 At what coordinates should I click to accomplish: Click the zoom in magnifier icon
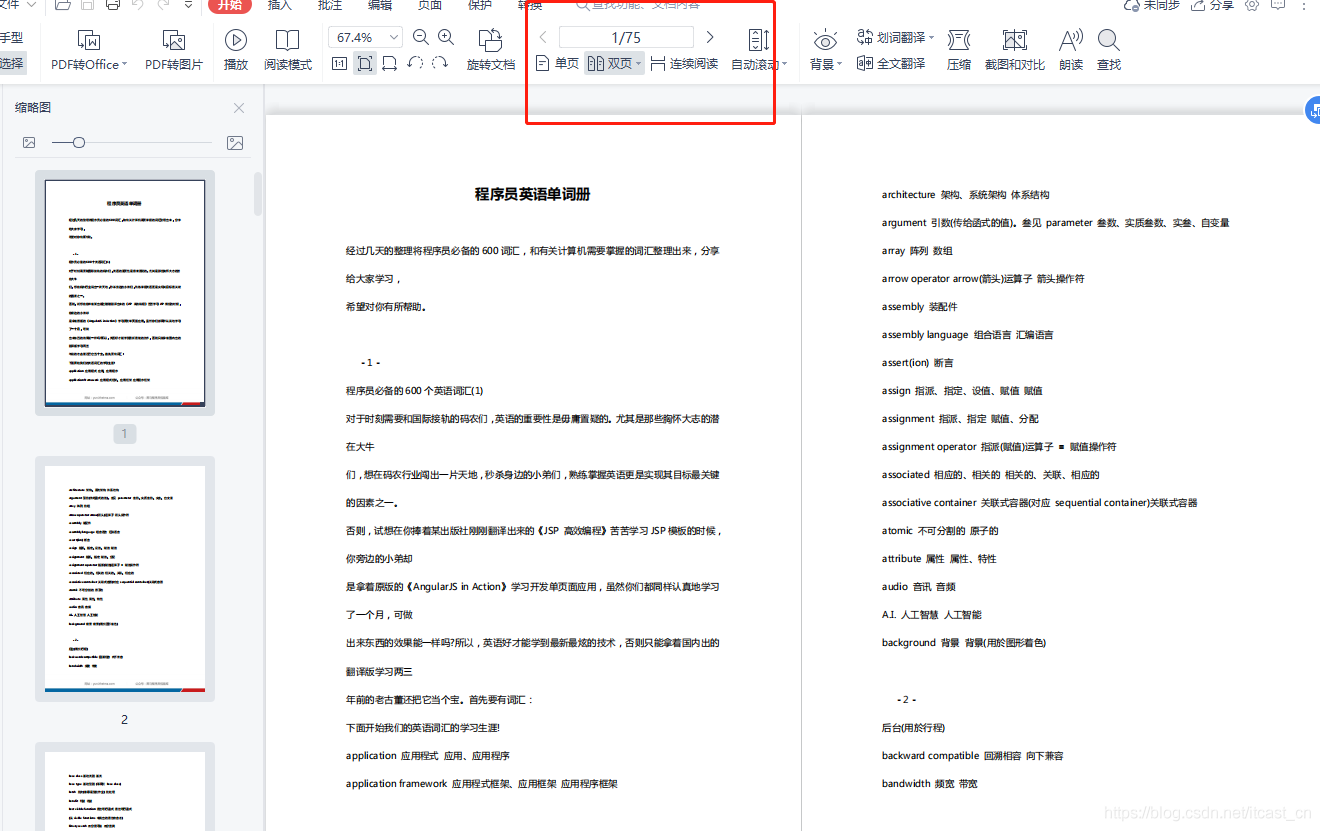(x=446, y=38)
